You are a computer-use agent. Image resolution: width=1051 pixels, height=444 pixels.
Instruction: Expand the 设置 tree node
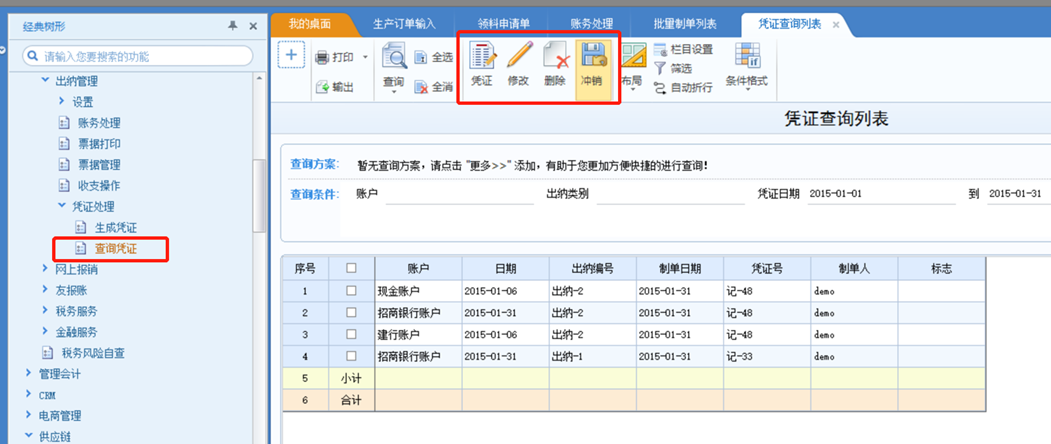pyautogui.click(x=62, y=101)
